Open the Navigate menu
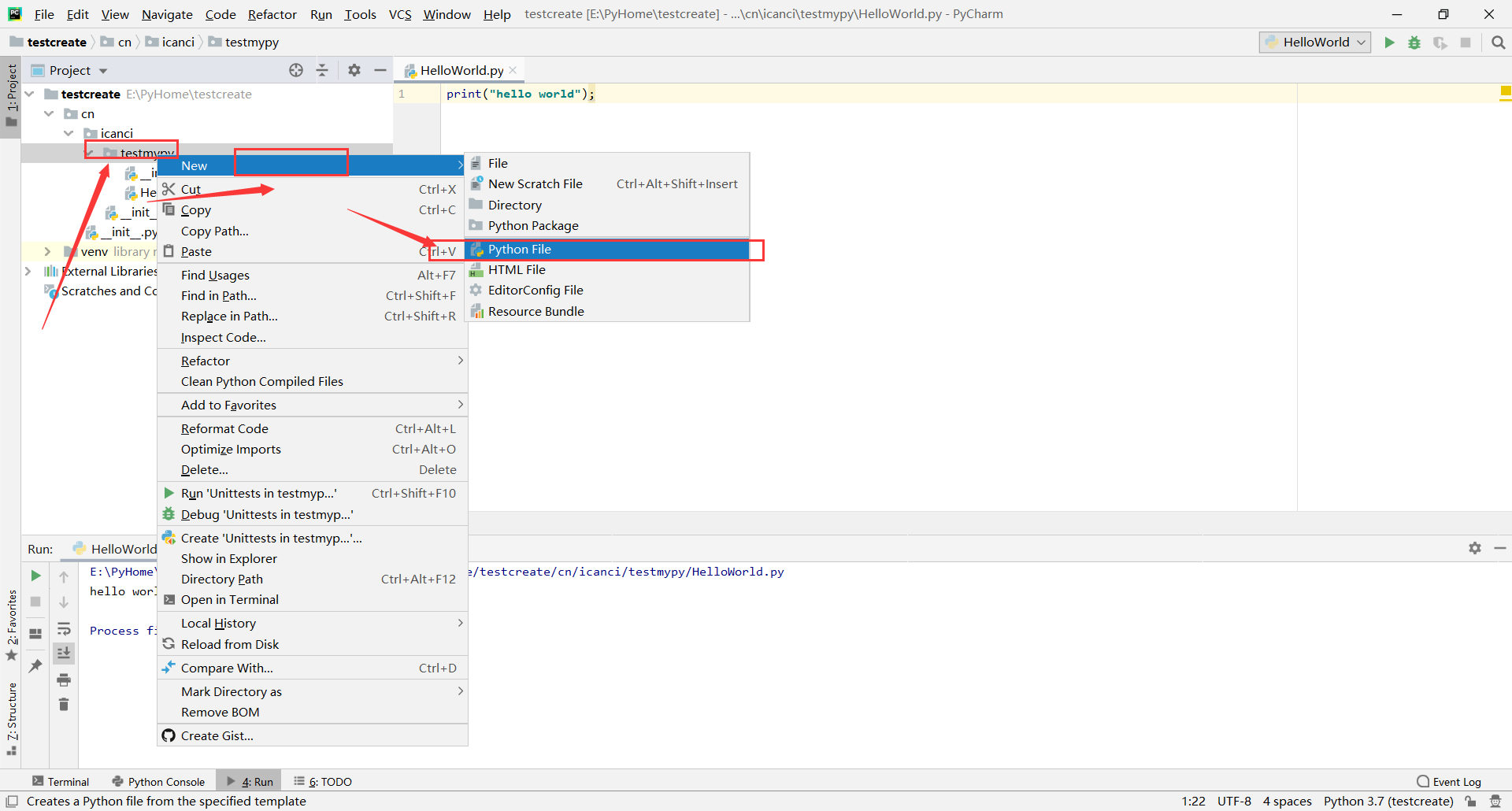The width and height of the screenshot is (1512, 811). tap(167, 14)
